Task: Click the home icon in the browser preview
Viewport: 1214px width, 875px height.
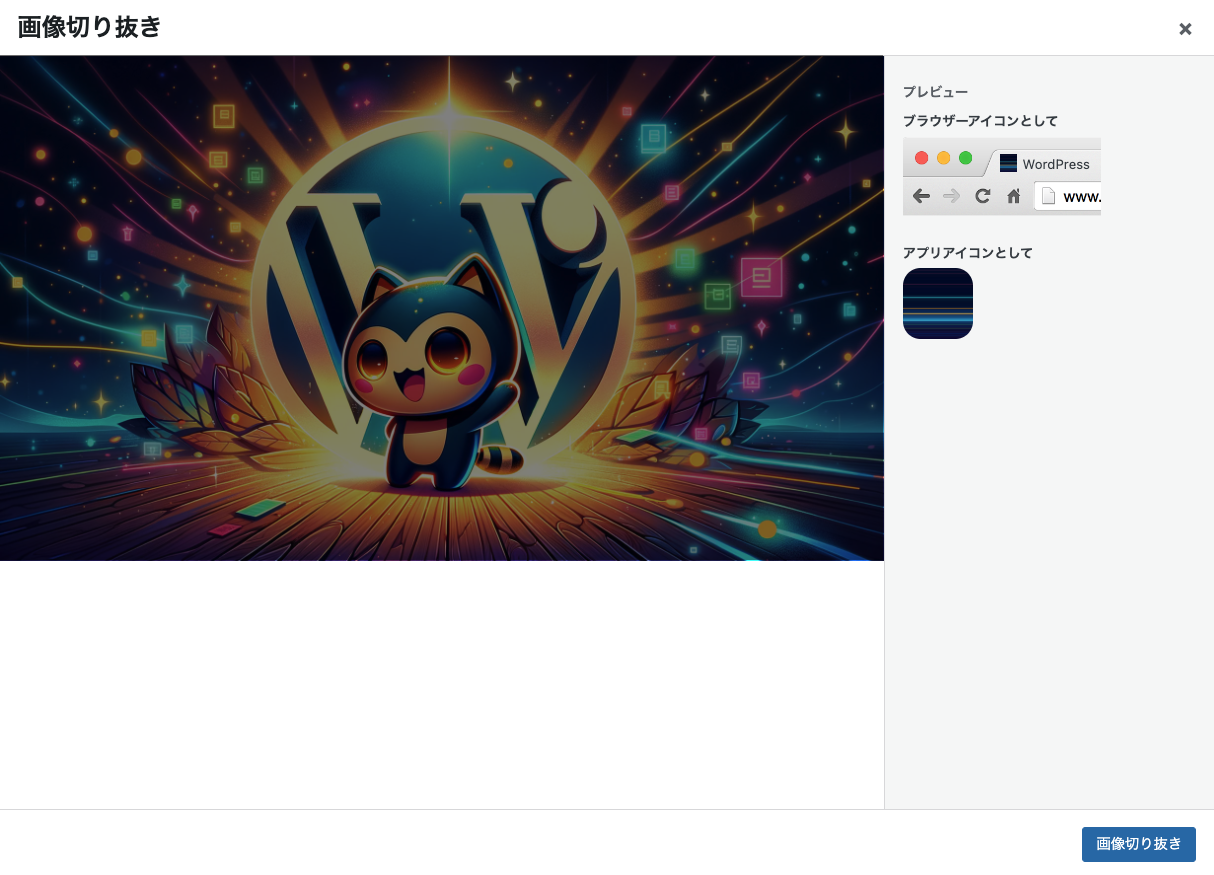Action: click(x=1013, y=196)
